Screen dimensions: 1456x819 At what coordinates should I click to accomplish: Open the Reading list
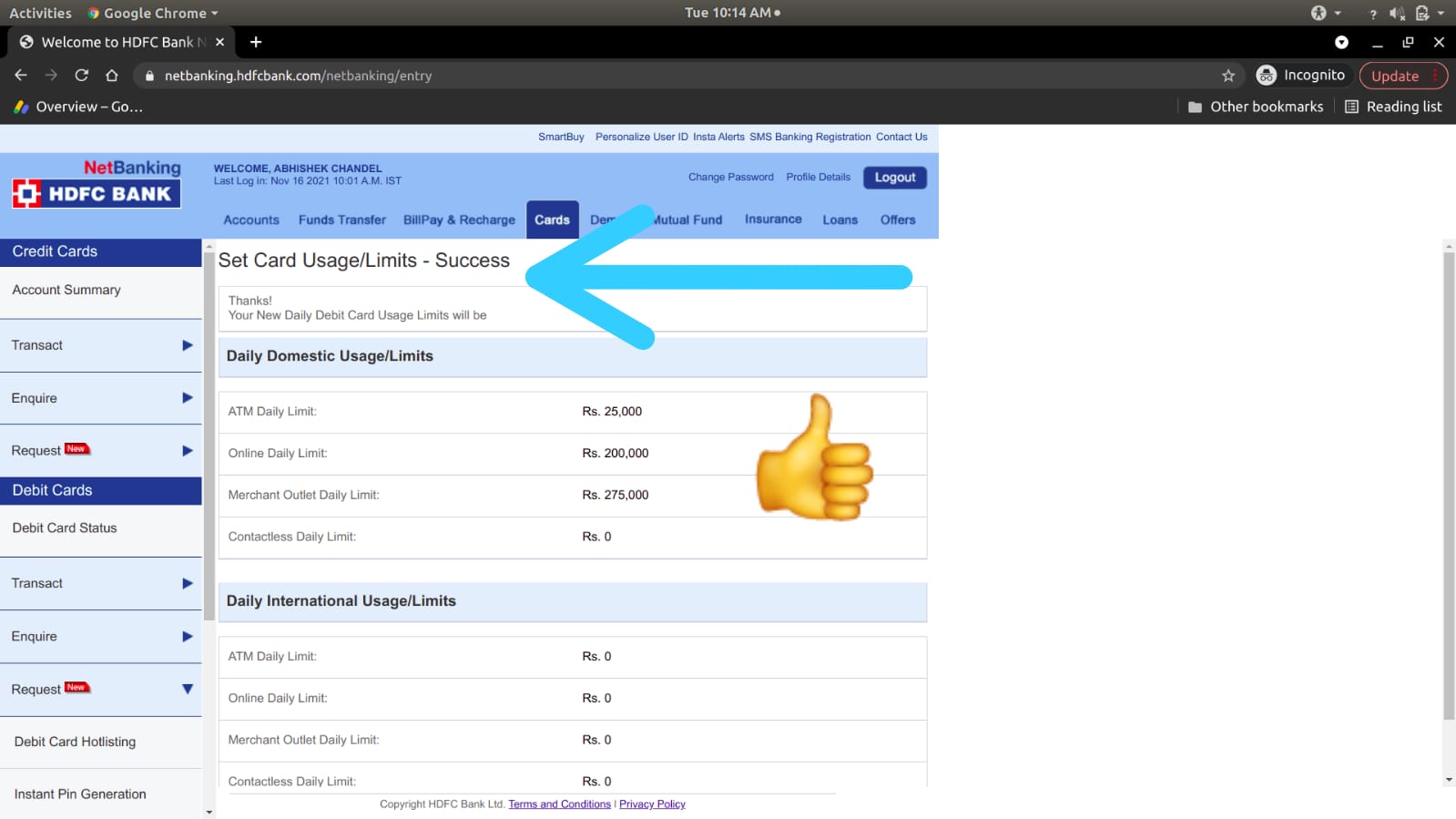click(x=1393, y=107)
